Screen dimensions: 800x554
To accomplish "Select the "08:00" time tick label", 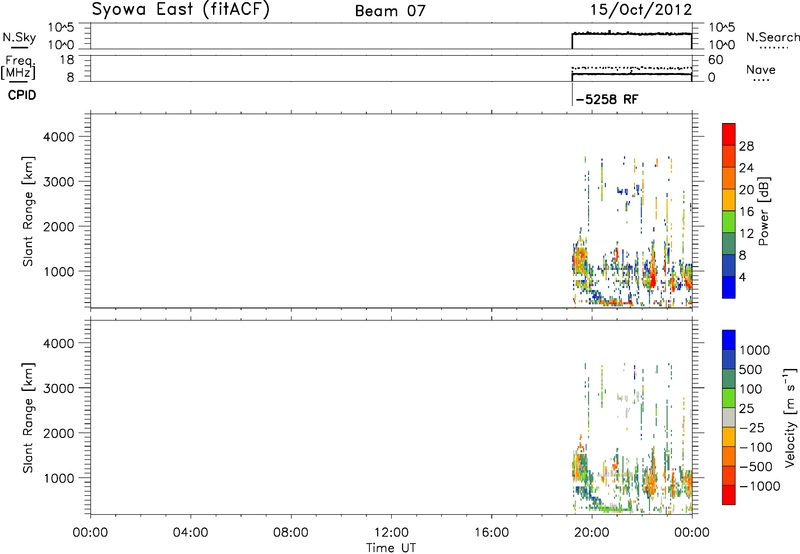I will coord(291,533).
